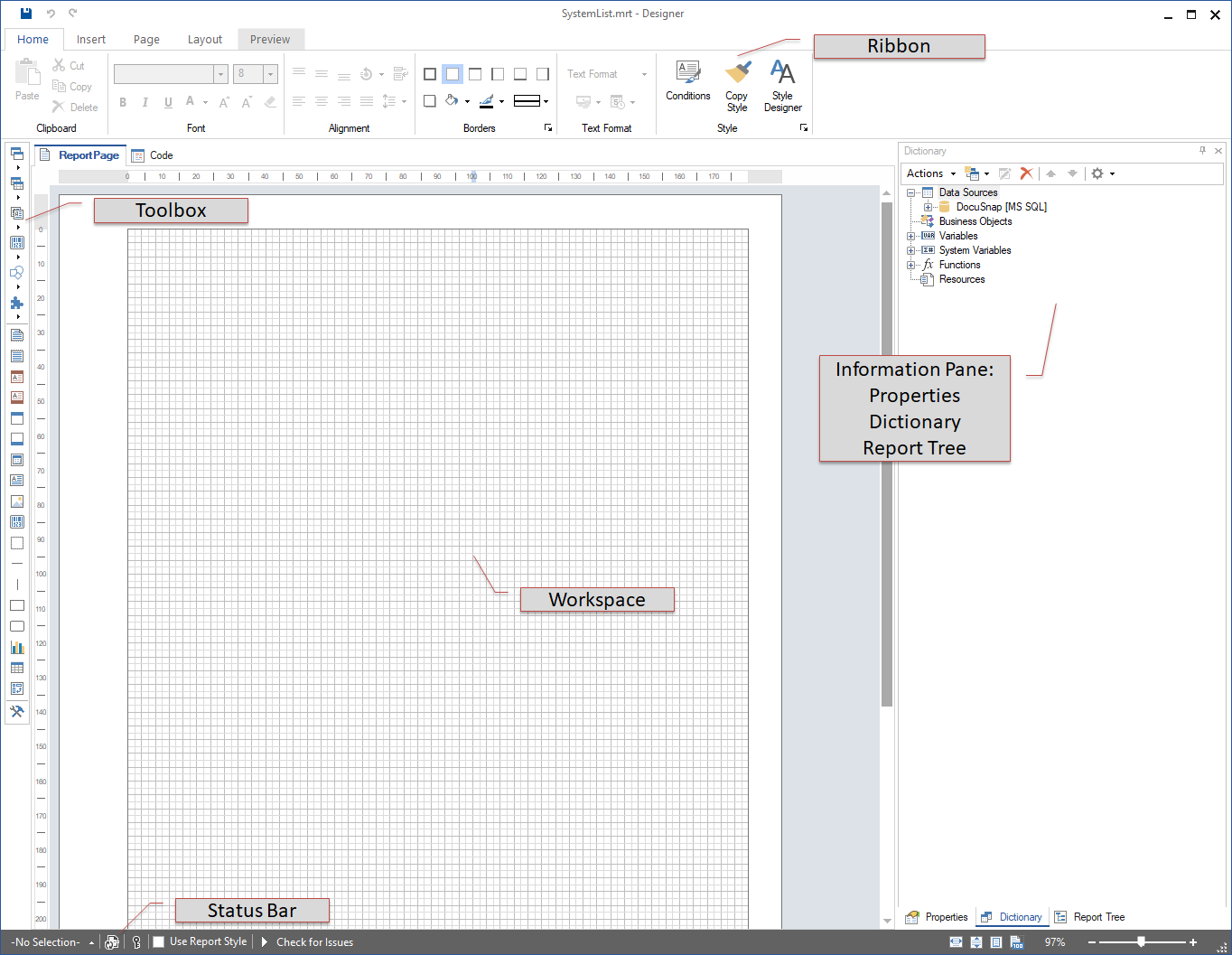This screenshot has height=955, width=1232.
Task: Pick the Chart component in the toolbox
Action: (17, 647)
